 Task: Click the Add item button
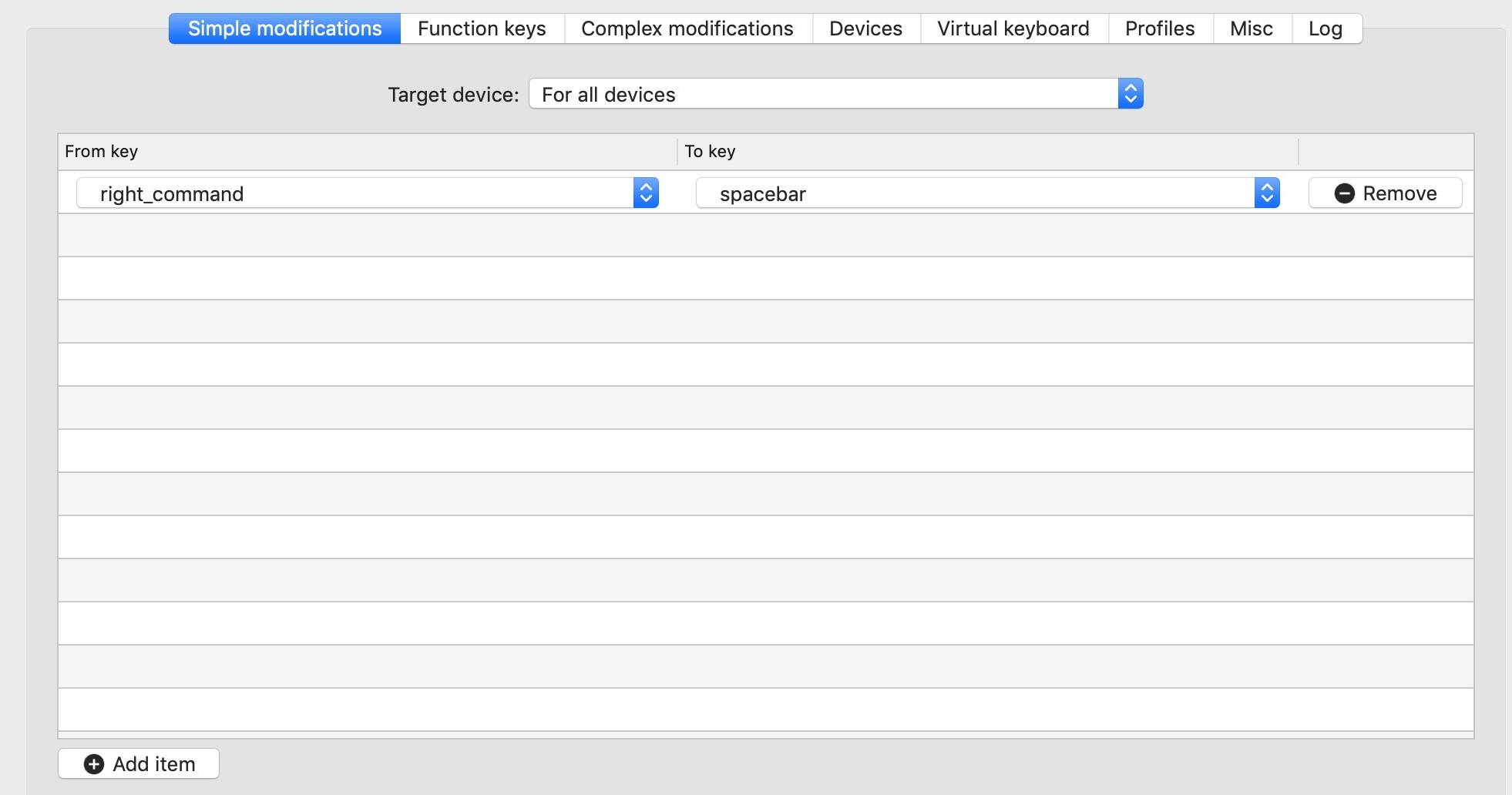click(138, 763)
